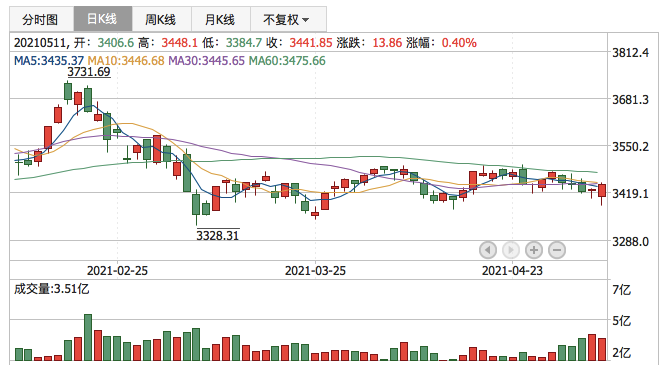
Task: Click the 20210511 date in header
Action: pyautogui.click(x=40, y=43)
